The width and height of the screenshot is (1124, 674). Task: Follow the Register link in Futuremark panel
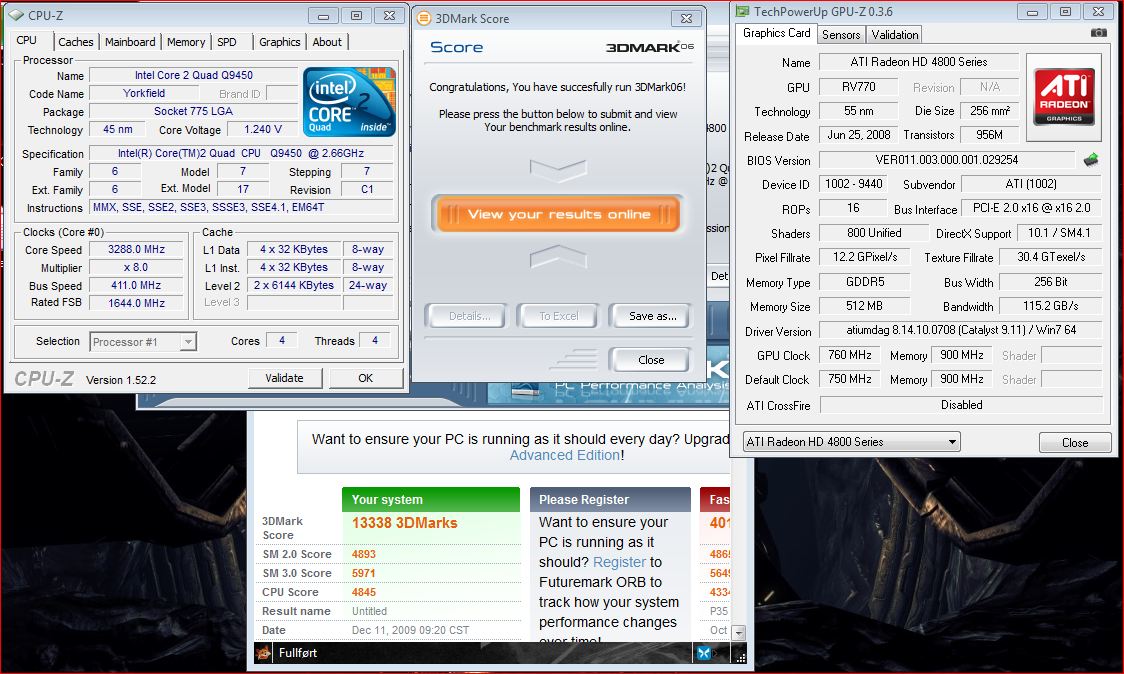[619, 562]
